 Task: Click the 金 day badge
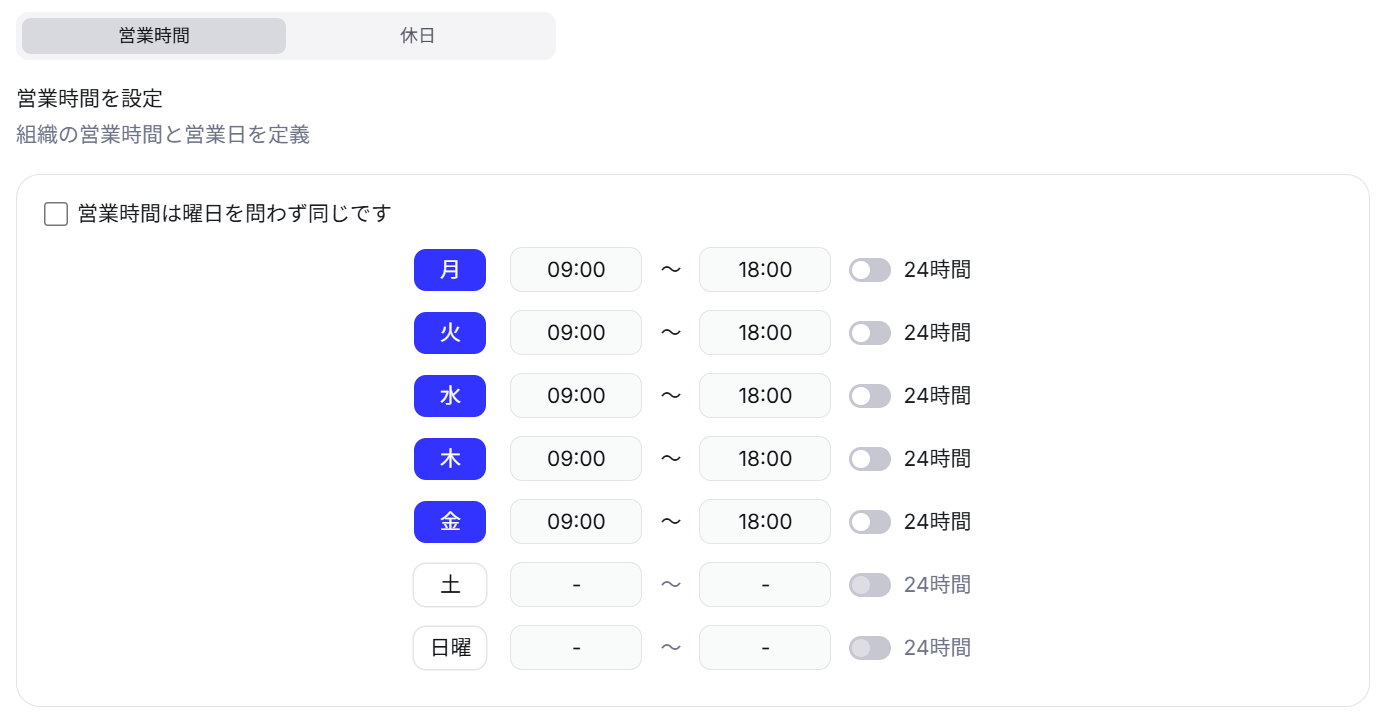tap(449, 521)
